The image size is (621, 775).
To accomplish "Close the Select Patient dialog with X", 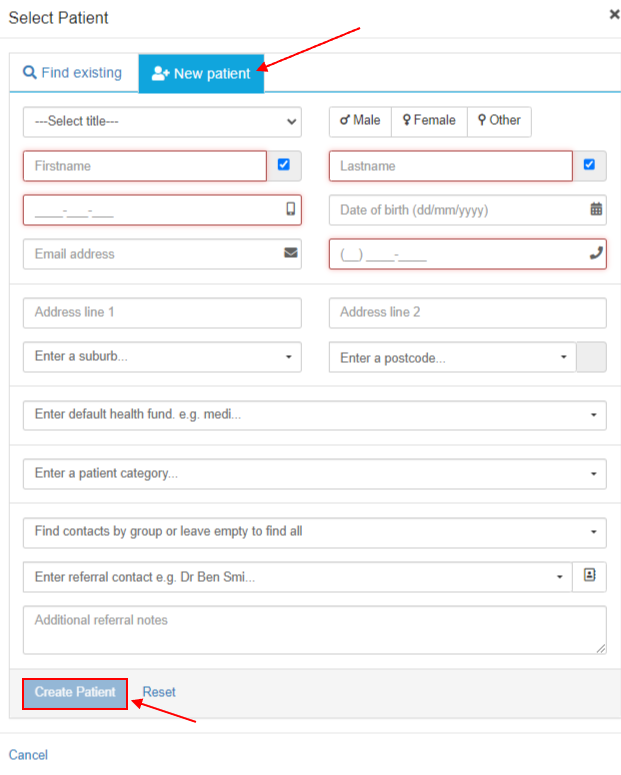I will tap(614, 15).
